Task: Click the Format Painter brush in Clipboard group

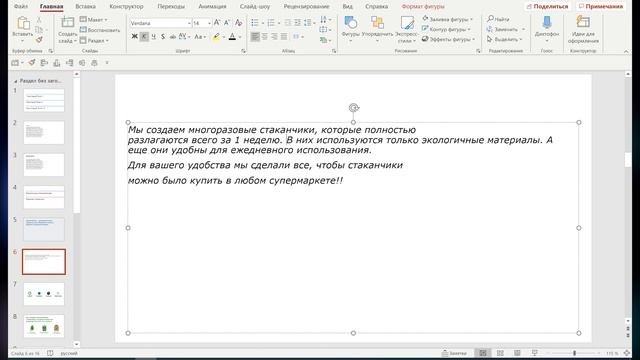Action: [x=39, y=40]
